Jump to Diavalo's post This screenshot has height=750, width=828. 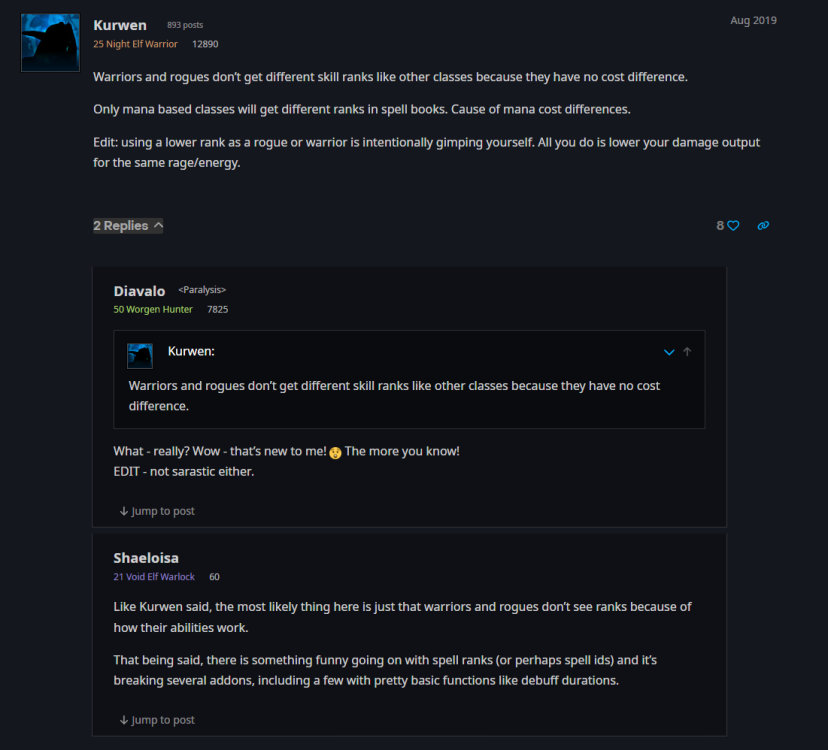point(157,511)
